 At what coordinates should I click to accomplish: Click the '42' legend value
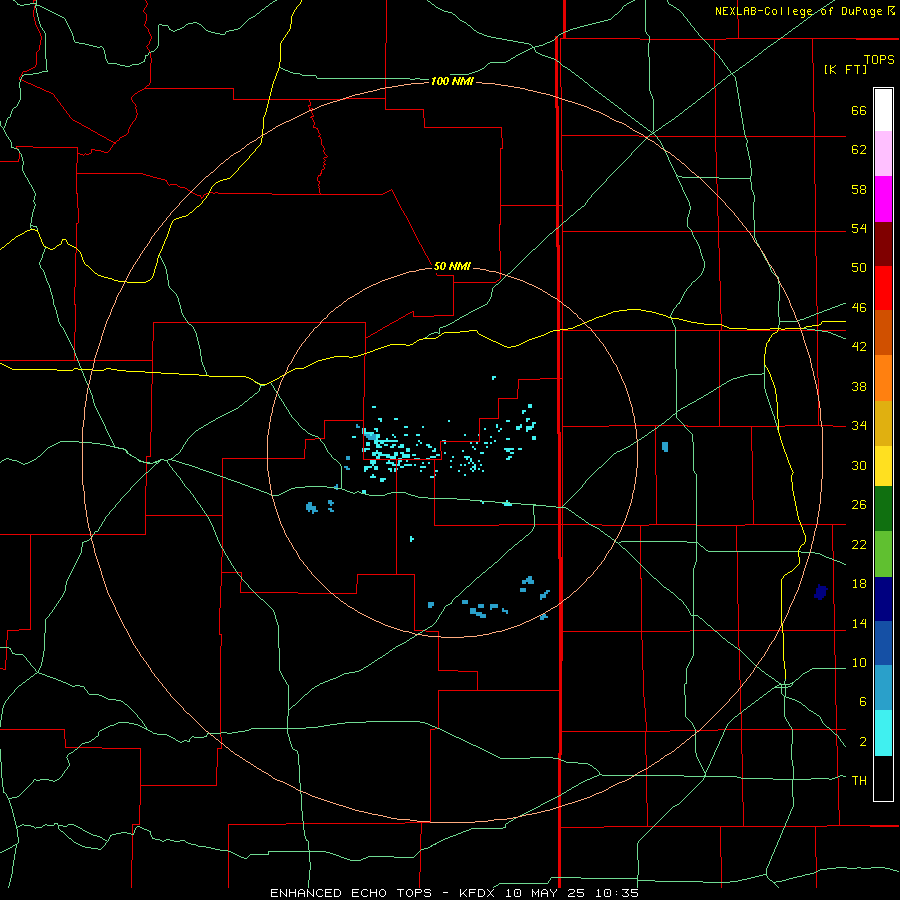(859, 347)
